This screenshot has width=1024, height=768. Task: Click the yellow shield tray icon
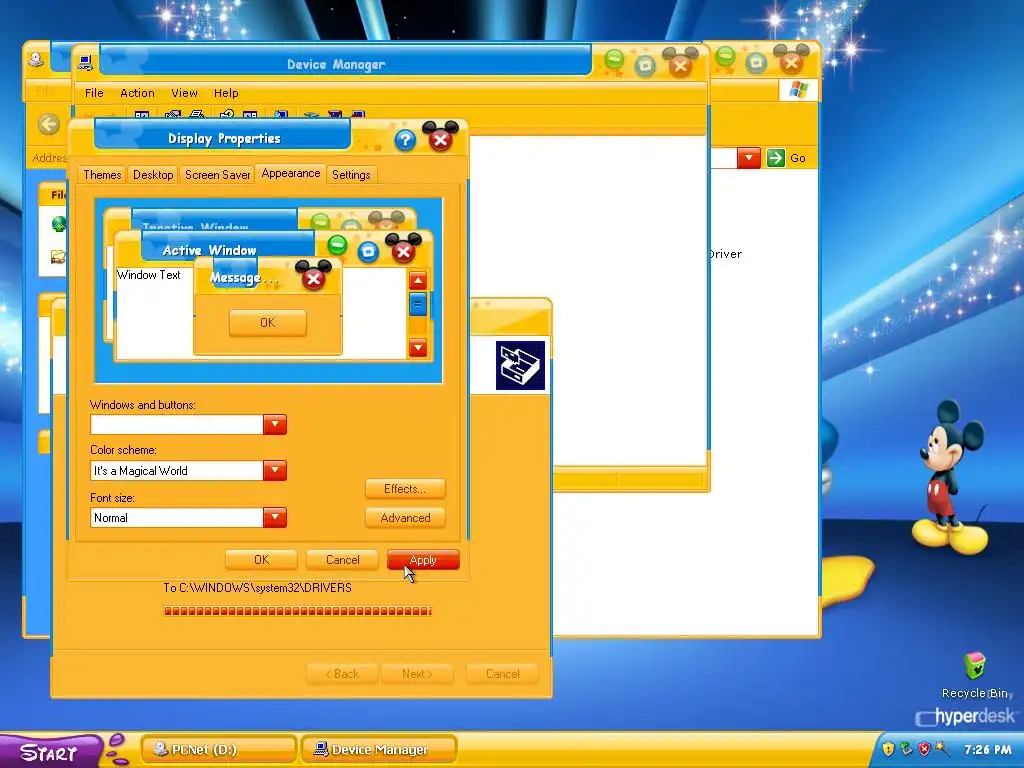(x=888, y=749)
